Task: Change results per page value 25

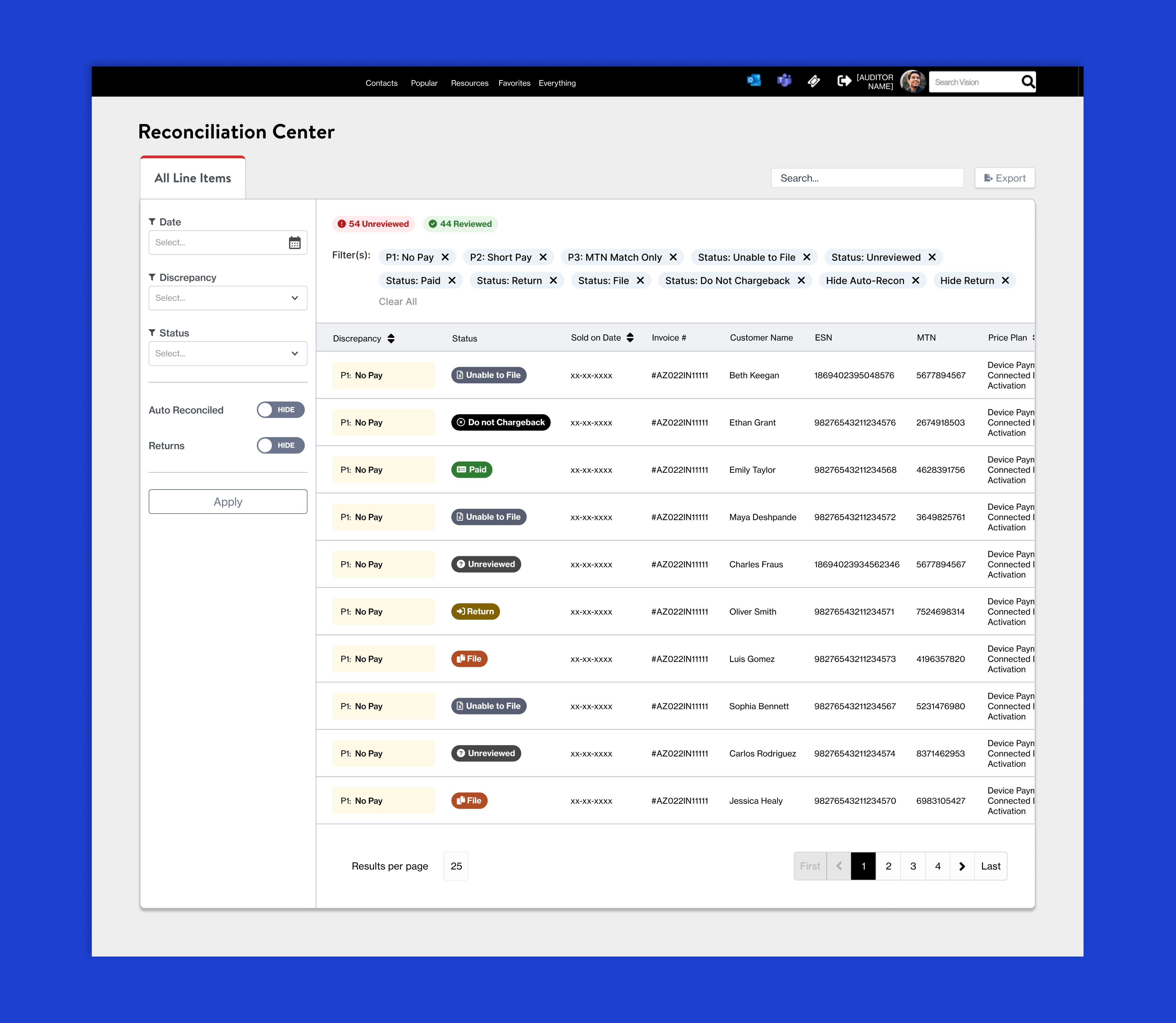Action: (x=456, y=866)
